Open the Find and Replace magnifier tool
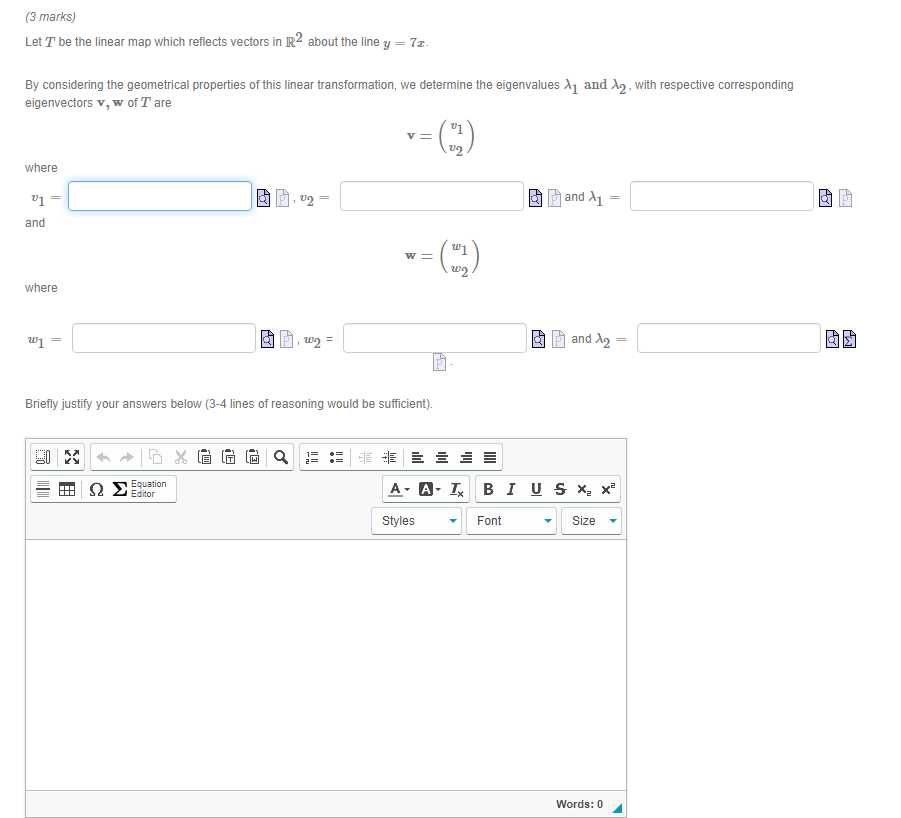 (x=280, y=456)
